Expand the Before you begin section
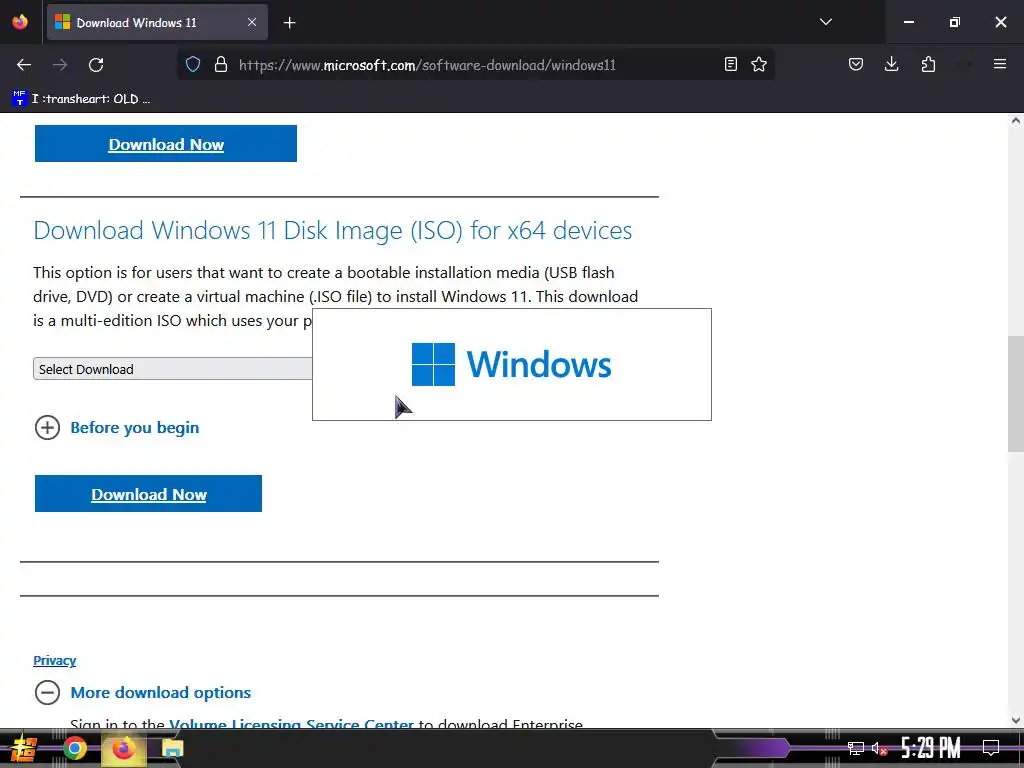Viewport: 1024px width, 768px height. click(116, 428)
